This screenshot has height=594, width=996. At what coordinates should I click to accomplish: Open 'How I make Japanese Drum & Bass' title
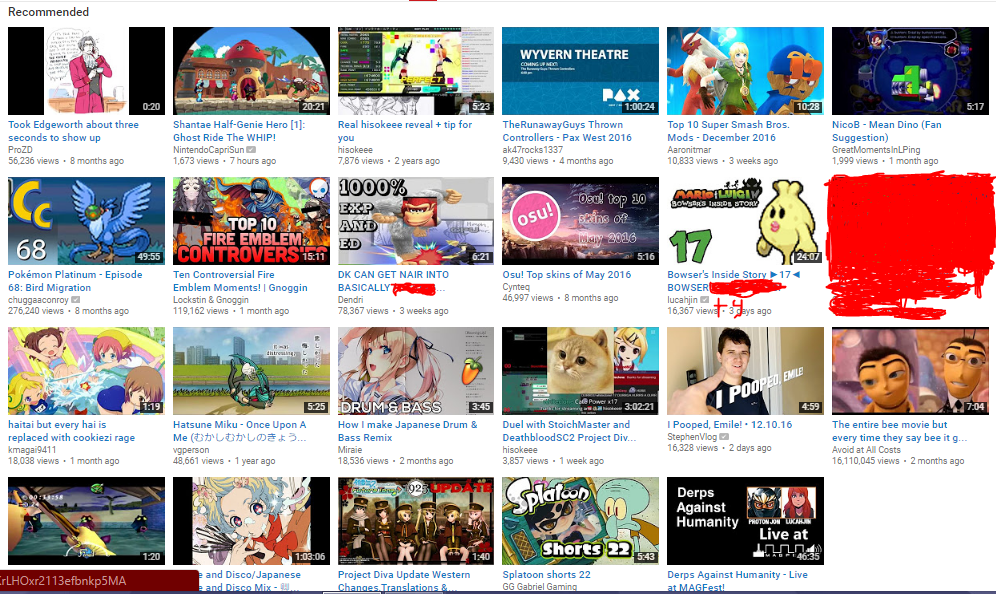[x=407, y=431]
